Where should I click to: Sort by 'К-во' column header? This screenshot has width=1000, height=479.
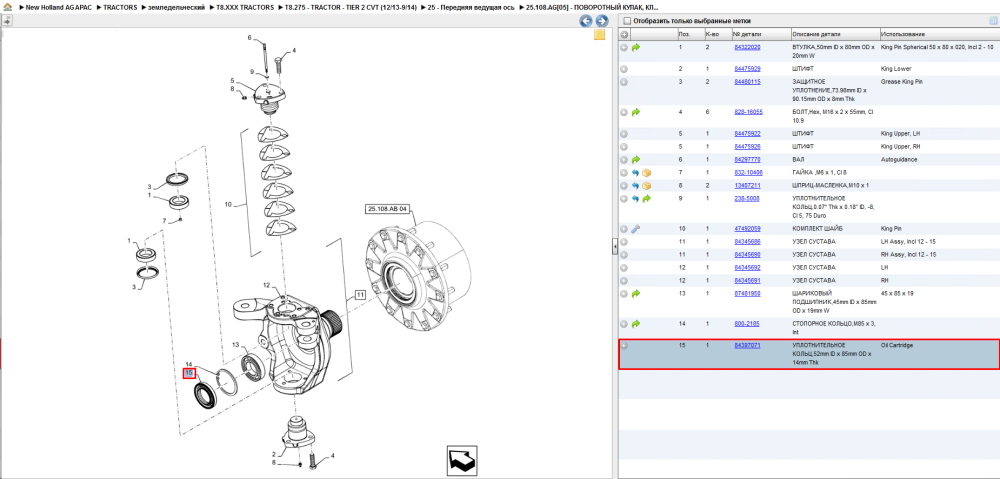717,34
